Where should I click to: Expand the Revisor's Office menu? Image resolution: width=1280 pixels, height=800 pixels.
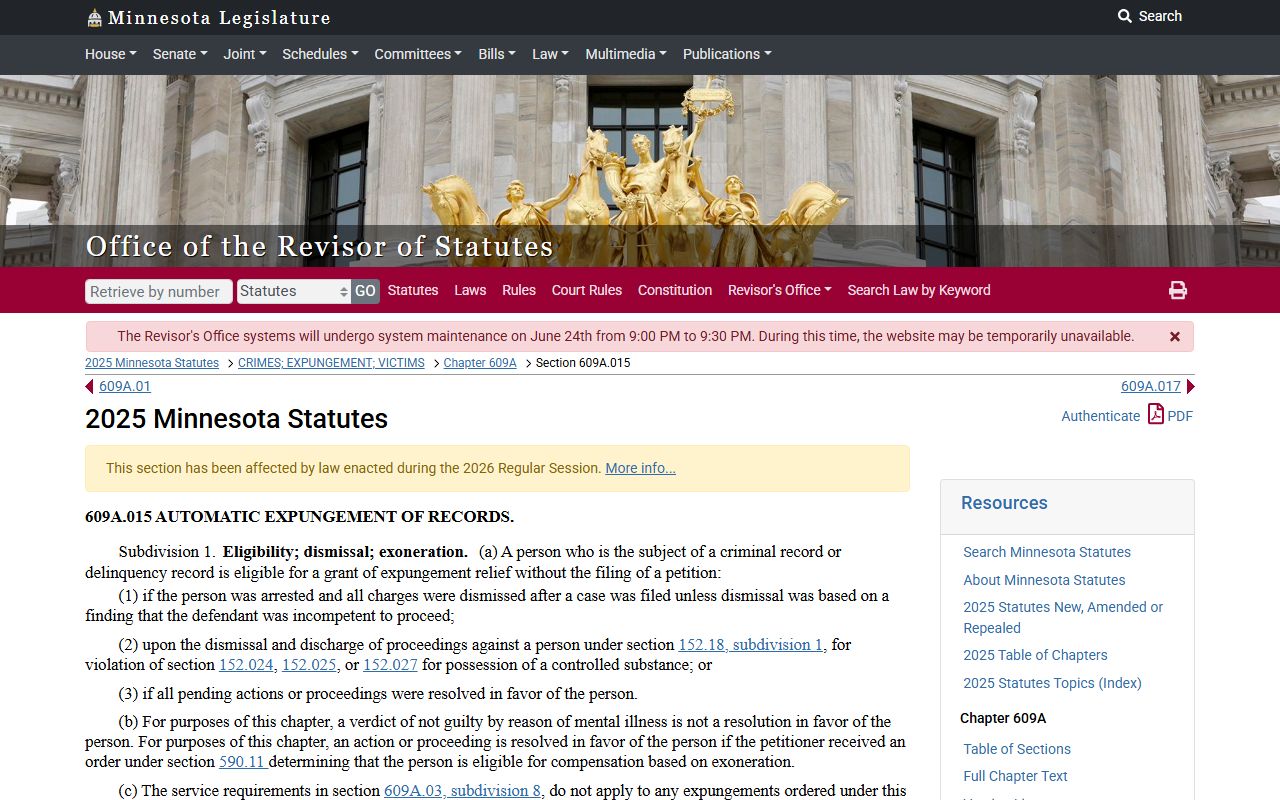coord(780,290)
